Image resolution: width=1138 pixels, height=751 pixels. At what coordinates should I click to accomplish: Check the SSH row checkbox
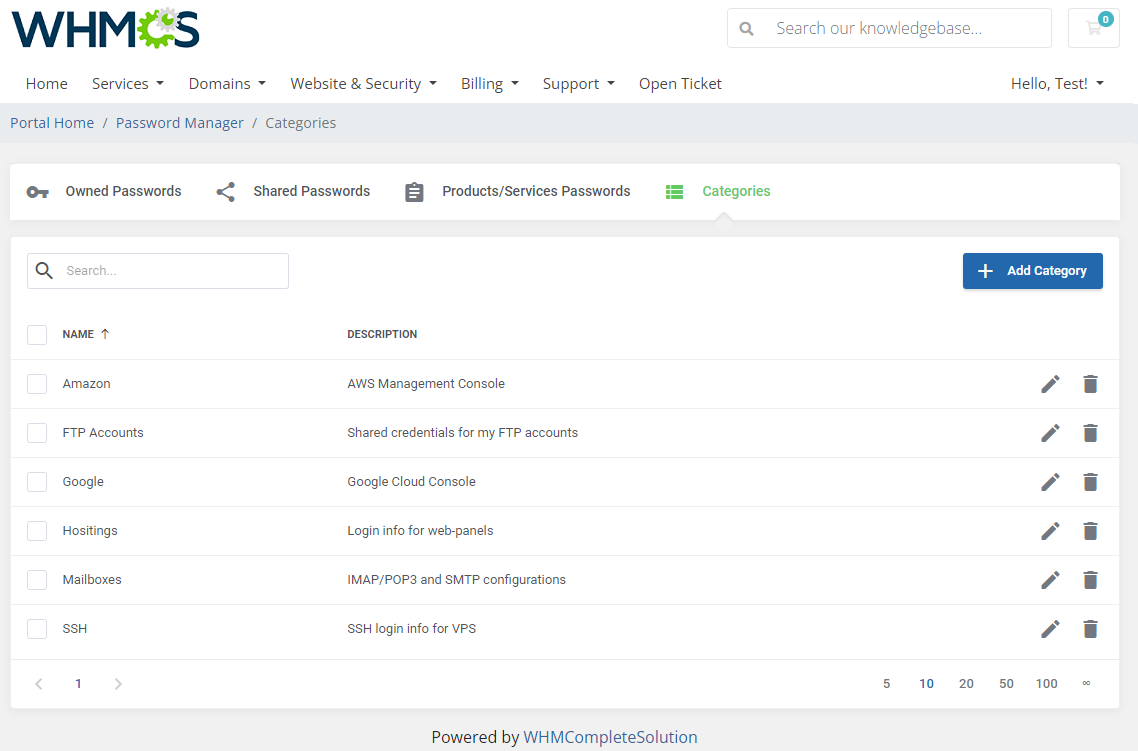pos(37,629)
